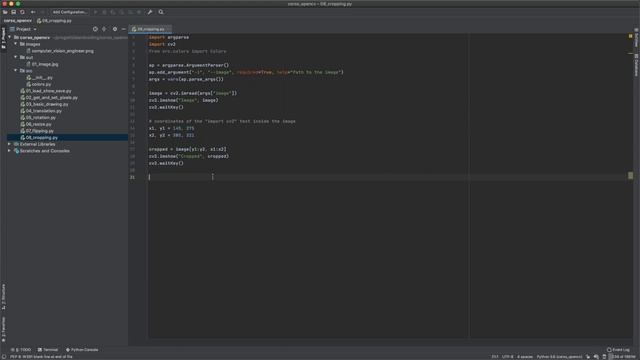Select __init__.py file
640x360 pixels.
coord(40,77)
